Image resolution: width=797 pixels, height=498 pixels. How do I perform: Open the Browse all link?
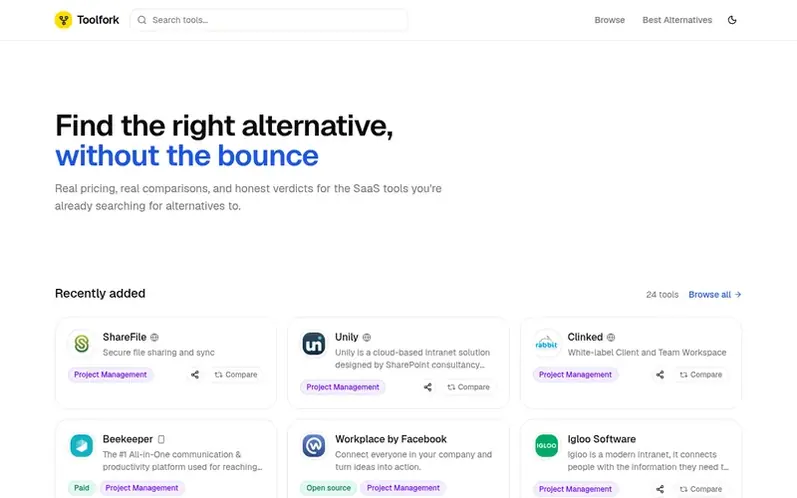click(715, 294)
